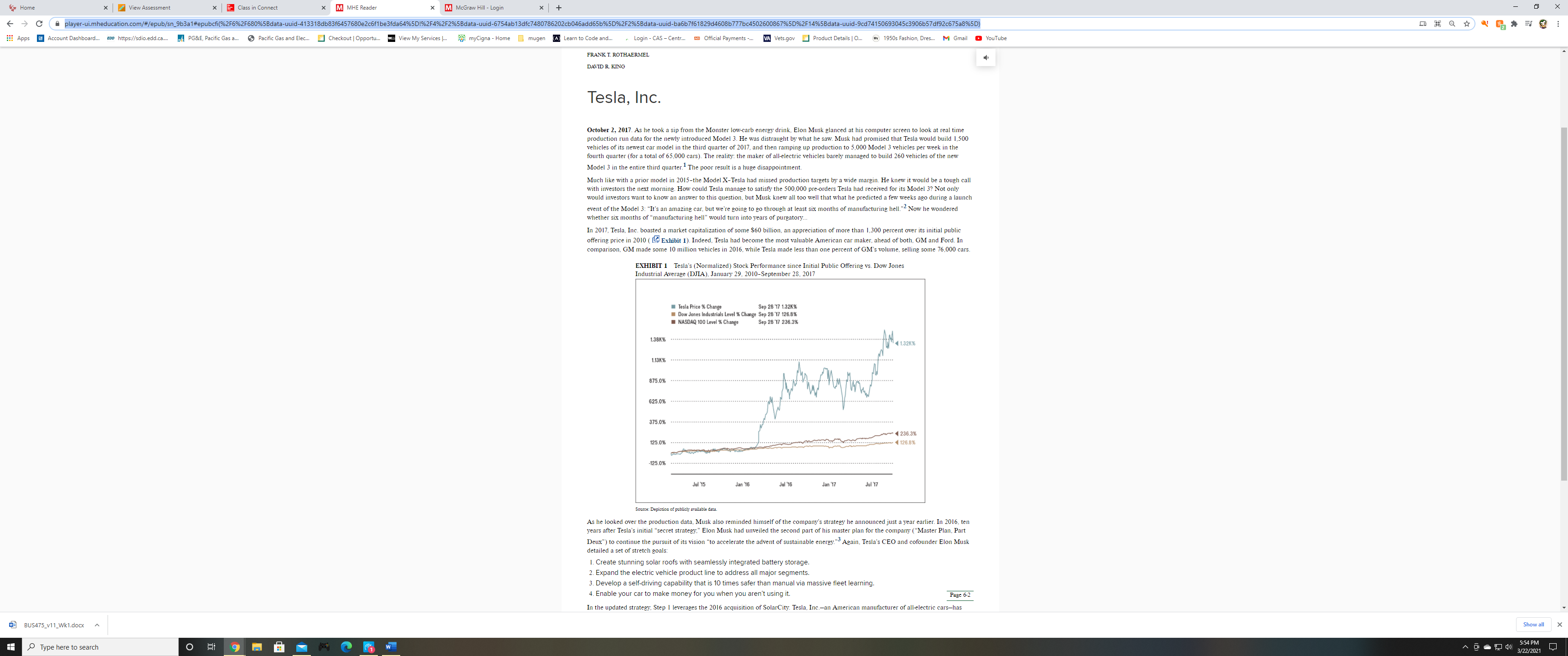Screen dimensions: 1568x656
Task: Switch to the Class in Connect tab
Action: (276, 8)
